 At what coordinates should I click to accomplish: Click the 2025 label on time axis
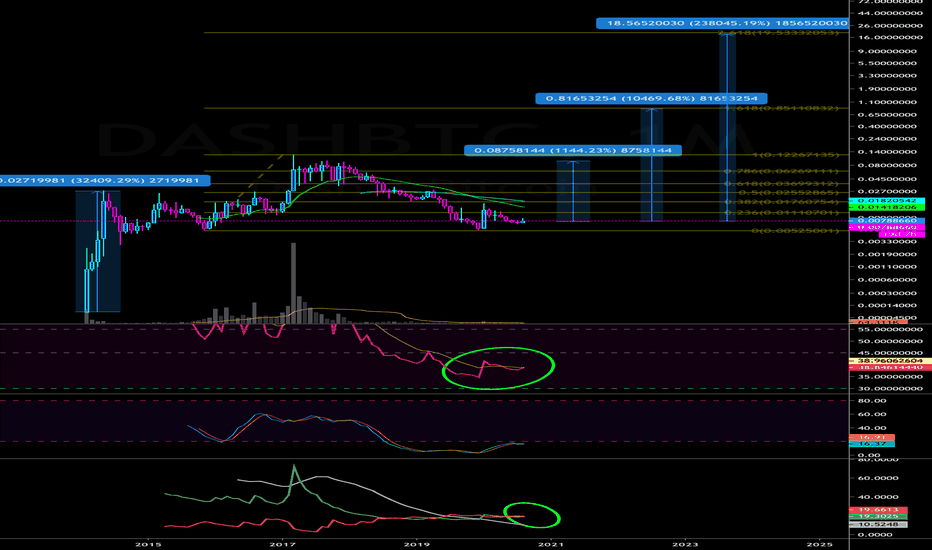click(820, 544)
